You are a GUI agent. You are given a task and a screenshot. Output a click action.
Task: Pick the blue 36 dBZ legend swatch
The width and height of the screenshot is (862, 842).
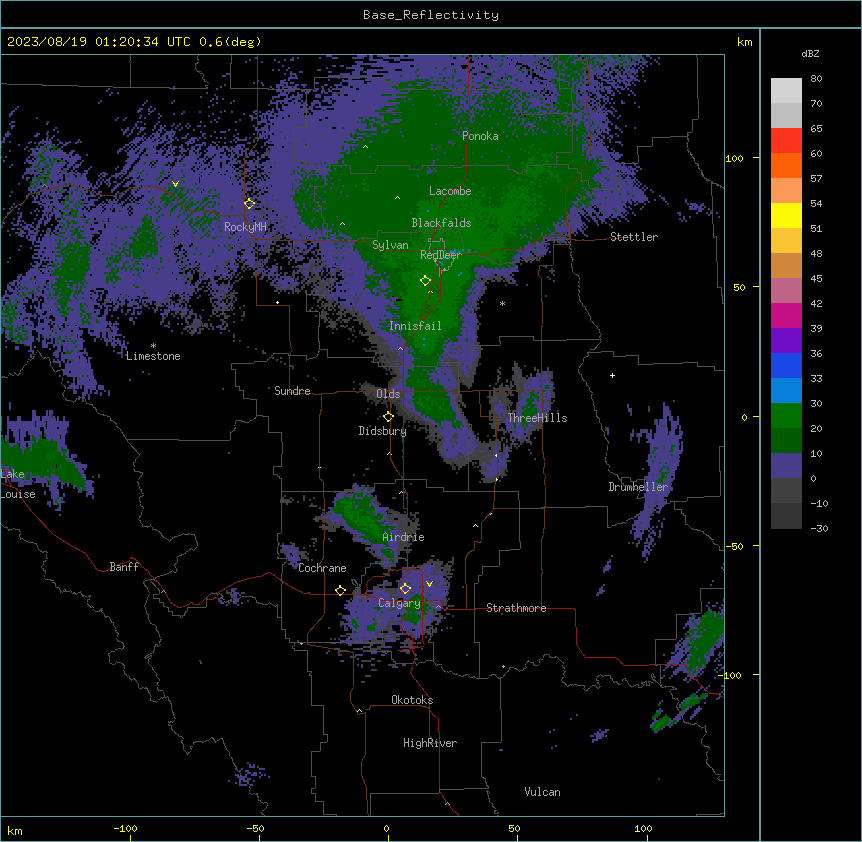786,365
